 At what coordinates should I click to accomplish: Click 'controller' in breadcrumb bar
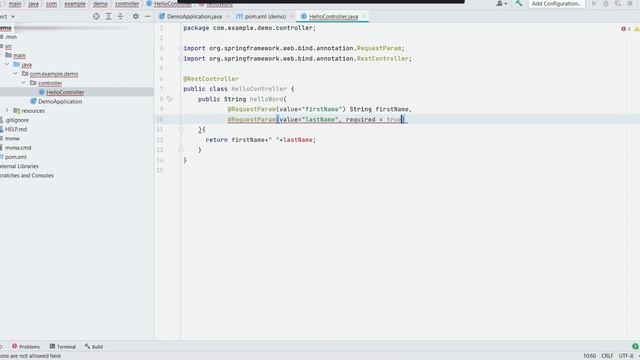[127, 4]
